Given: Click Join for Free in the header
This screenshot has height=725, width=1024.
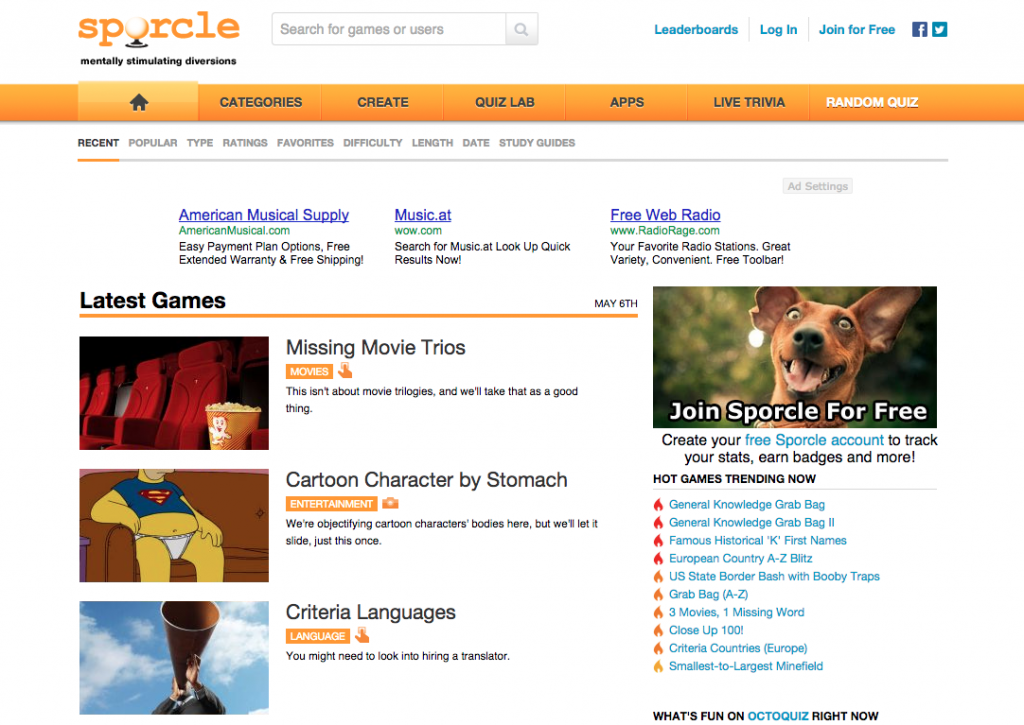Looking at the screenshot, I should pyautogui.click(x=857, y=29).
